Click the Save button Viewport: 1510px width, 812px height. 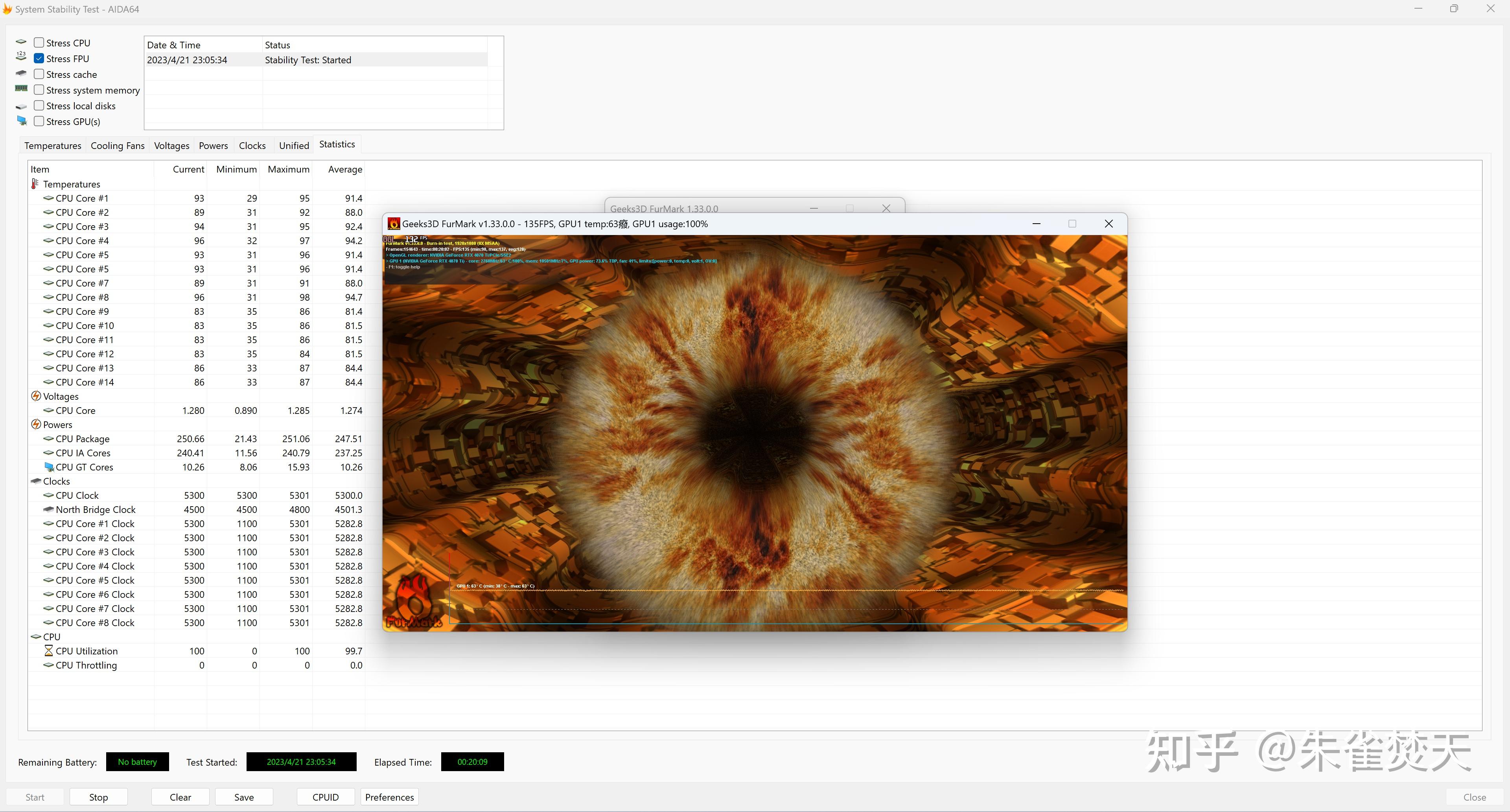point(244,797)
